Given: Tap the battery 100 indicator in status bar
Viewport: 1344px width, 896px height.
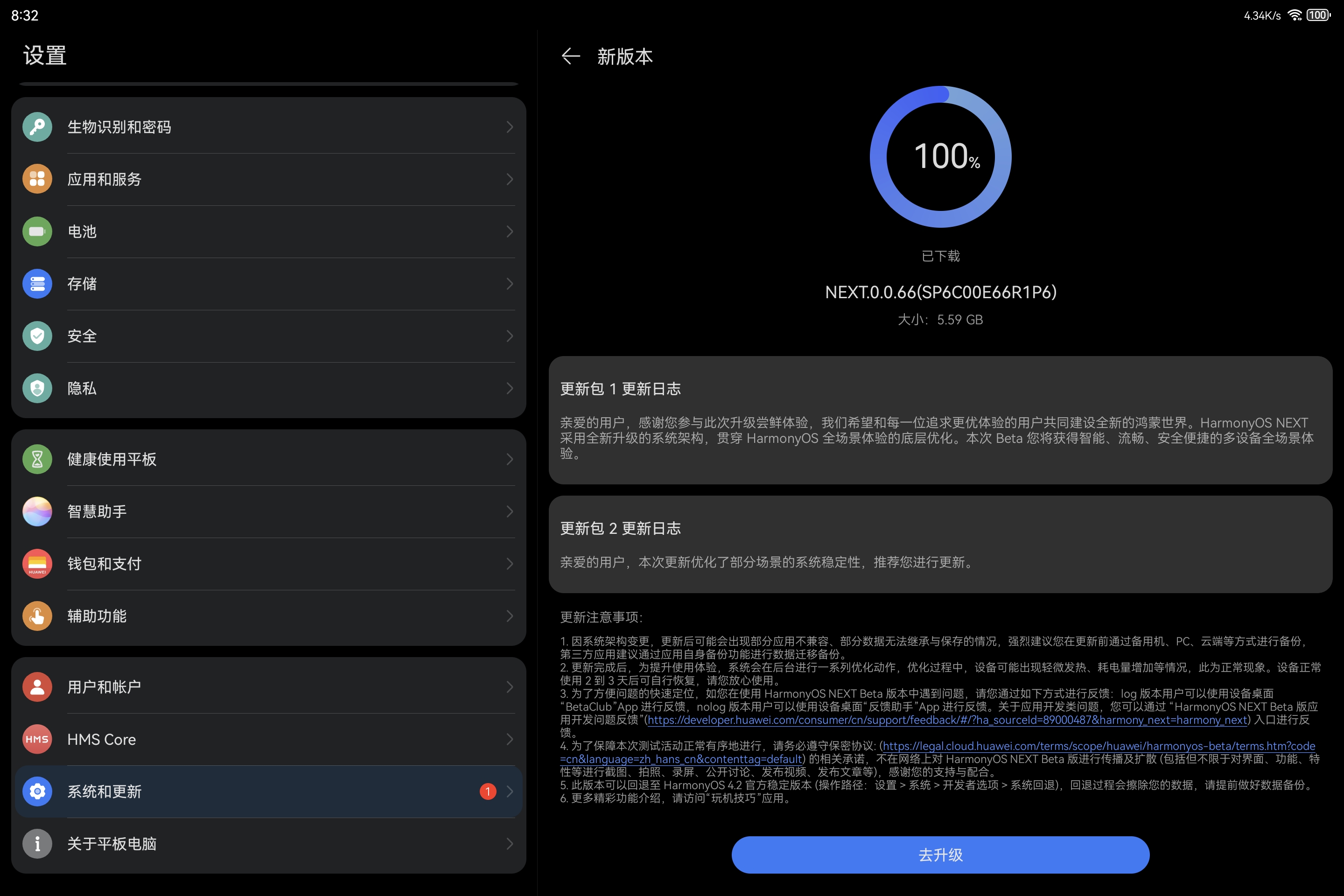Looking at the screenshot, I should coord(1319,15).
